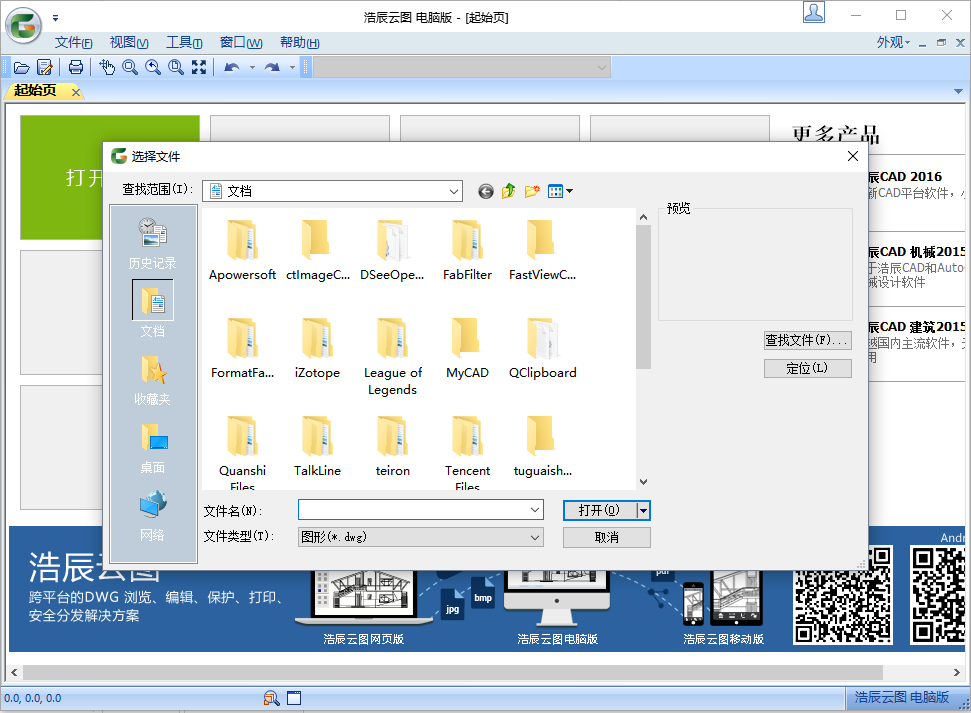Click the 浩辰云图网页版 link in banner
971x713 pixels.
pos(364,639)
